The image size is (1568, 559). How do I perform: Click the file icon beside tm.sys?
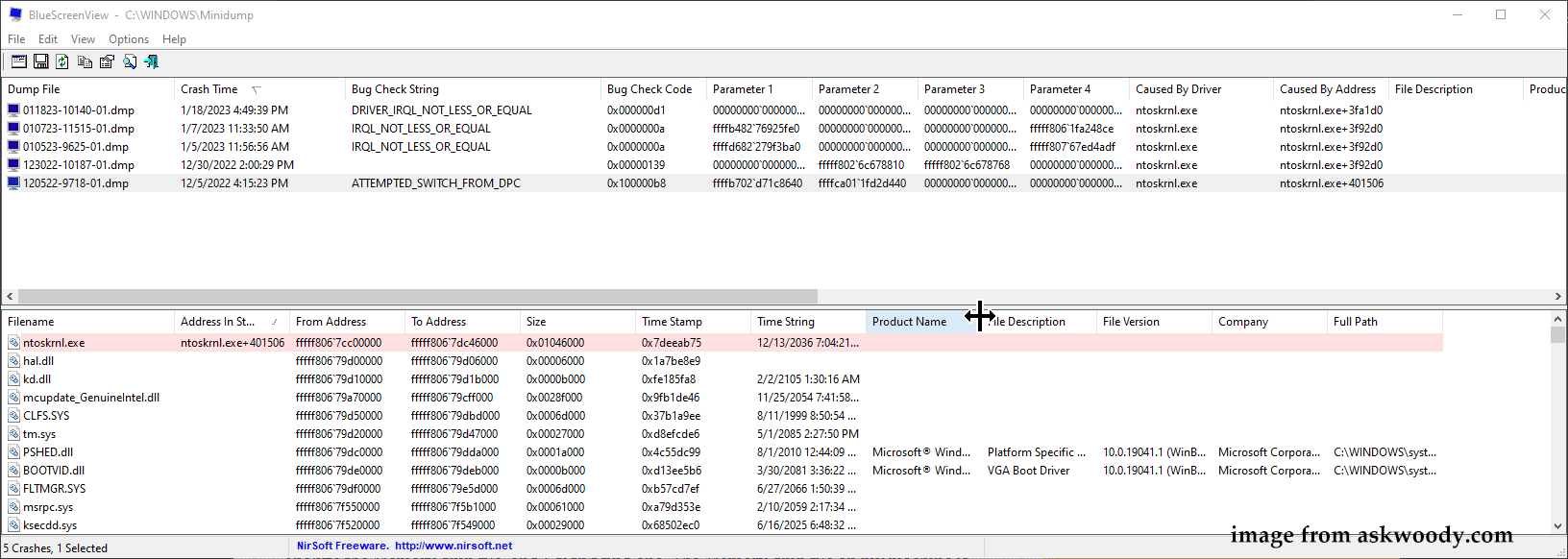[13, 433]
